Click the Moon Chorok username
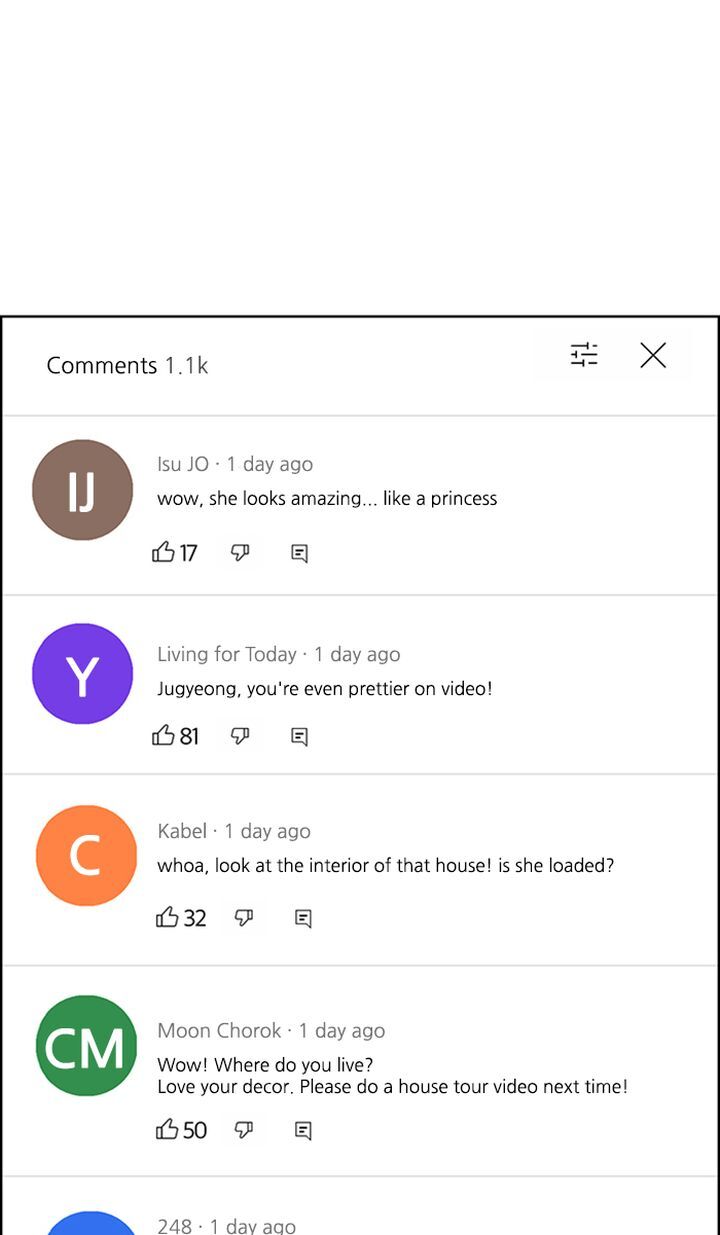The image size is (720, 1235). pos(219,1030)
